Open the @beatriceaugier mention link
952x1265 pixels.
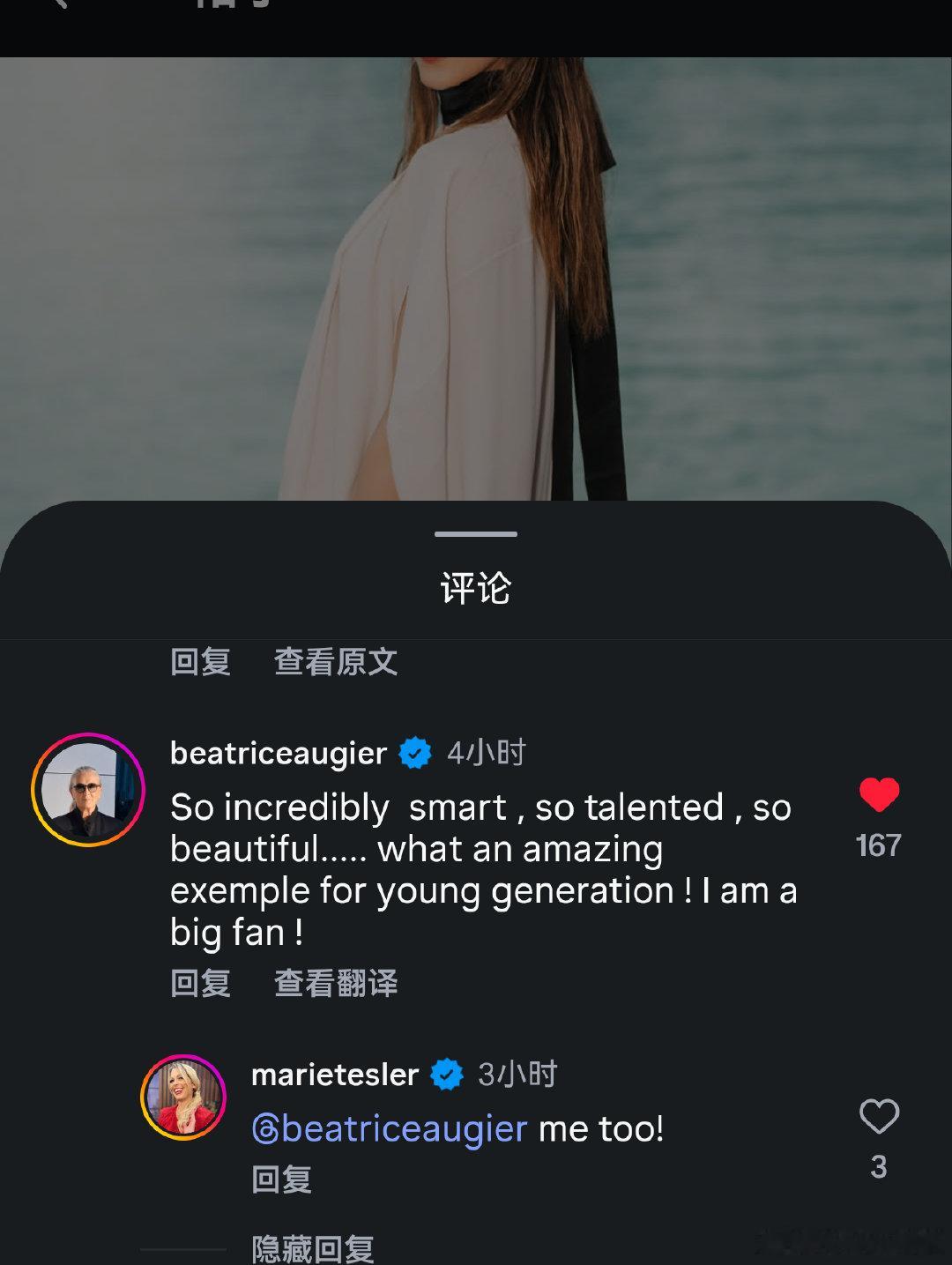[x=390, y=1129]
